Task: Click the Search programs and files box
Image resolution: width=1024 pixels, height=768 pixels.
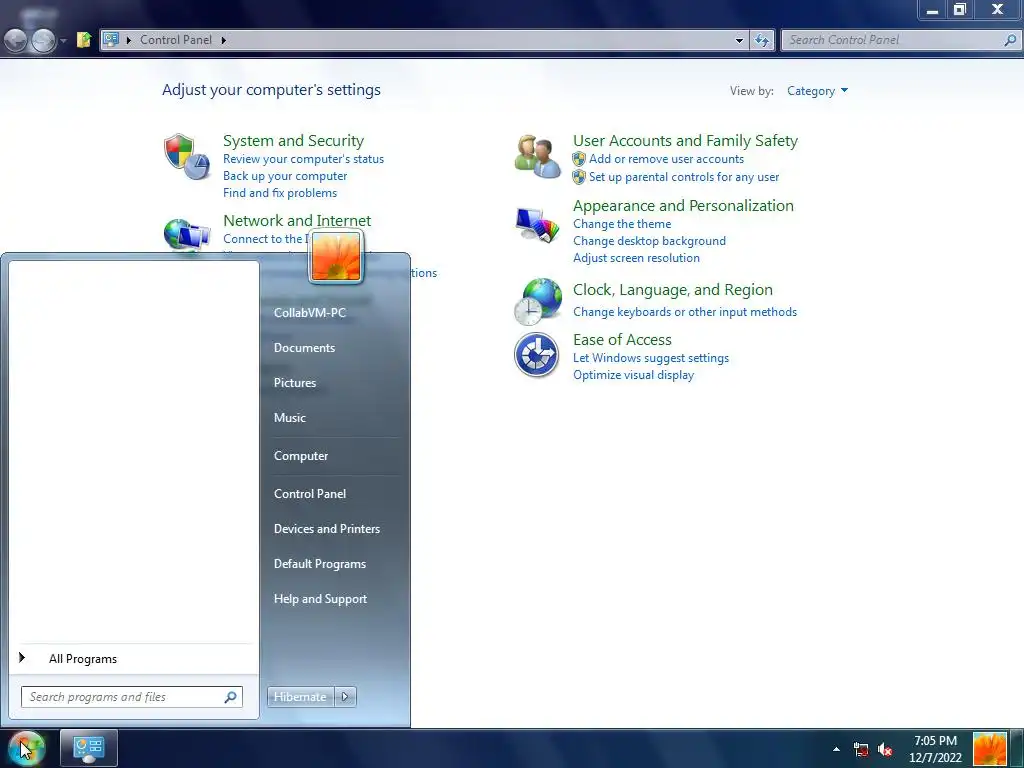Action: click(132, 697)
